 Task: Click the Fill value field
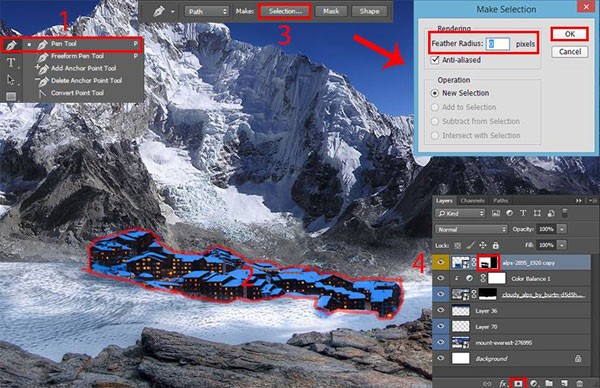pyautogui.click(x=546, y=245)
